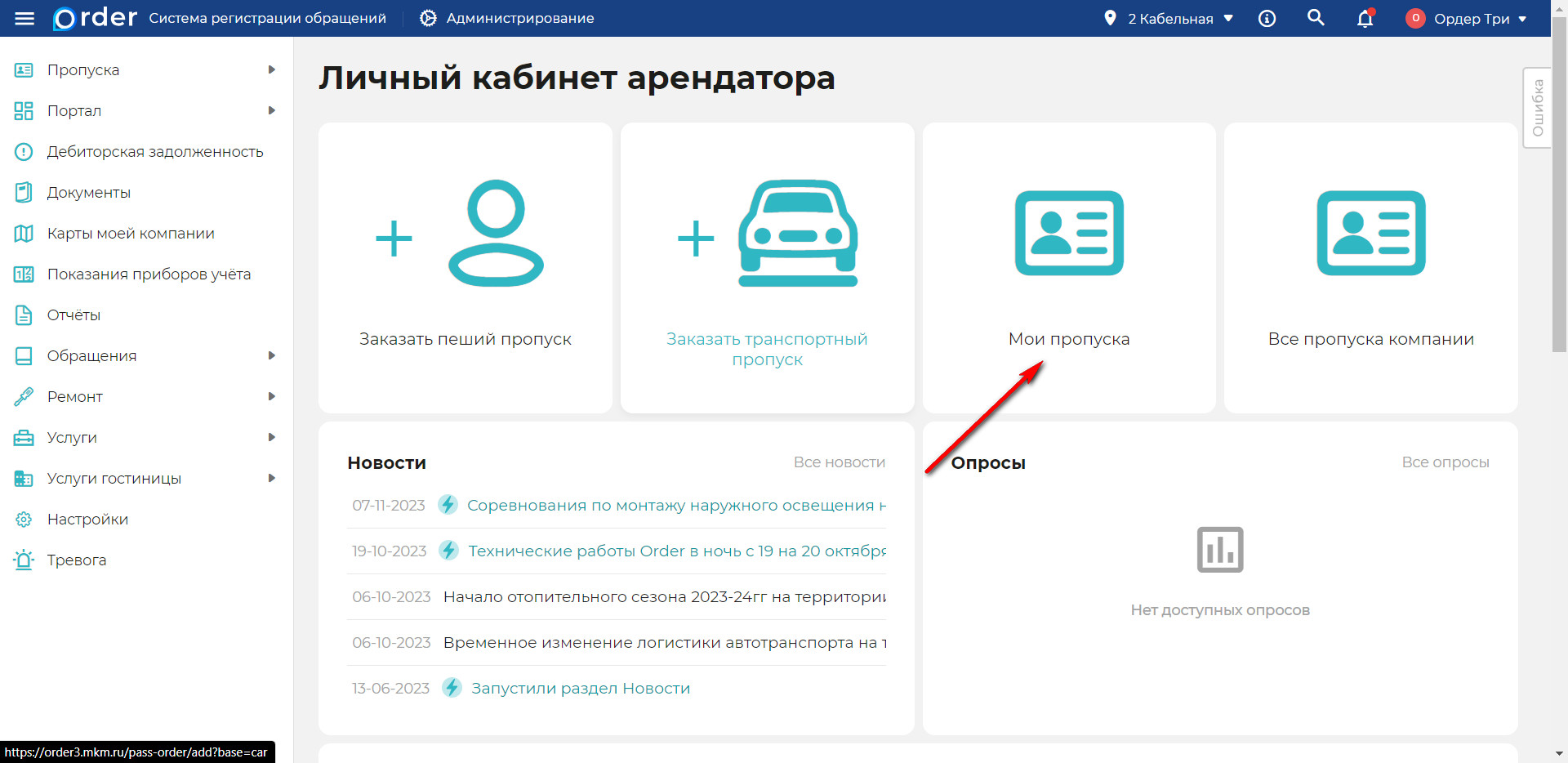This screenshot has height=763, width=1568.
Task: Click the Ошибка tab on the right edge
Action: click(x=1538, y=106)
